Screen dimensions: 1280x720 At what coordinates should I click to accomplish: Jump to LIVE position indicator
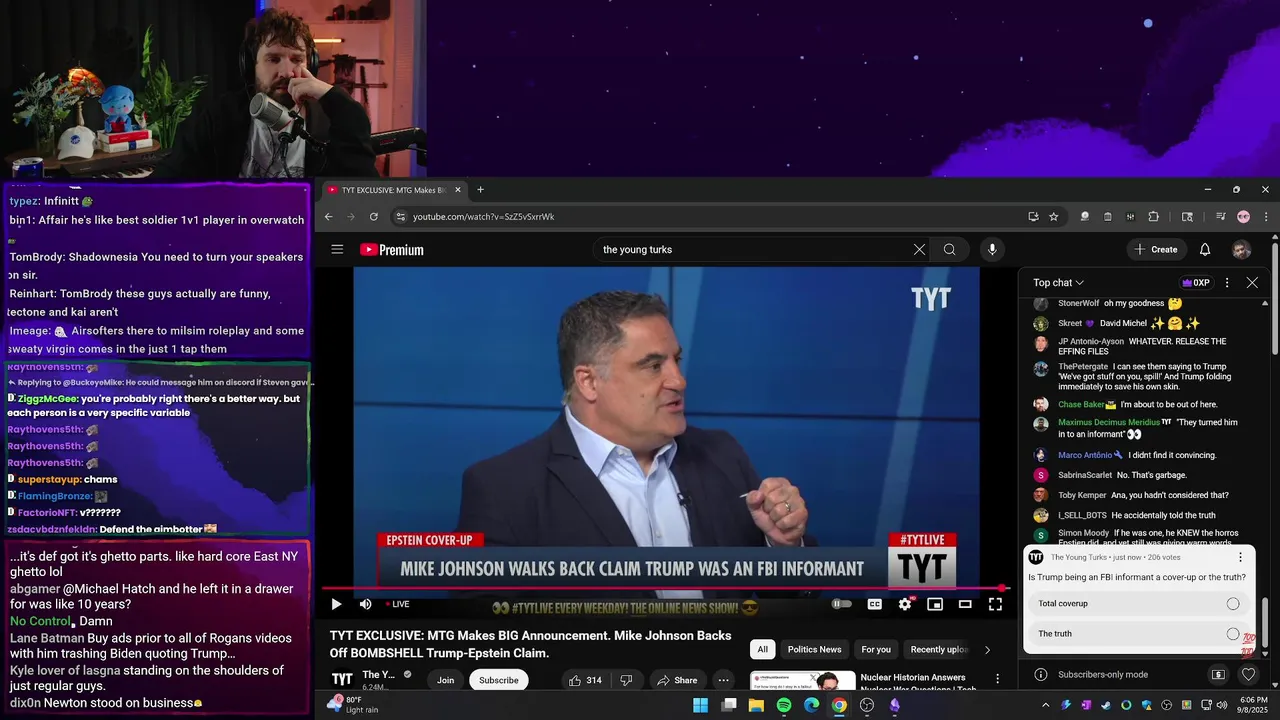(398, 604)
